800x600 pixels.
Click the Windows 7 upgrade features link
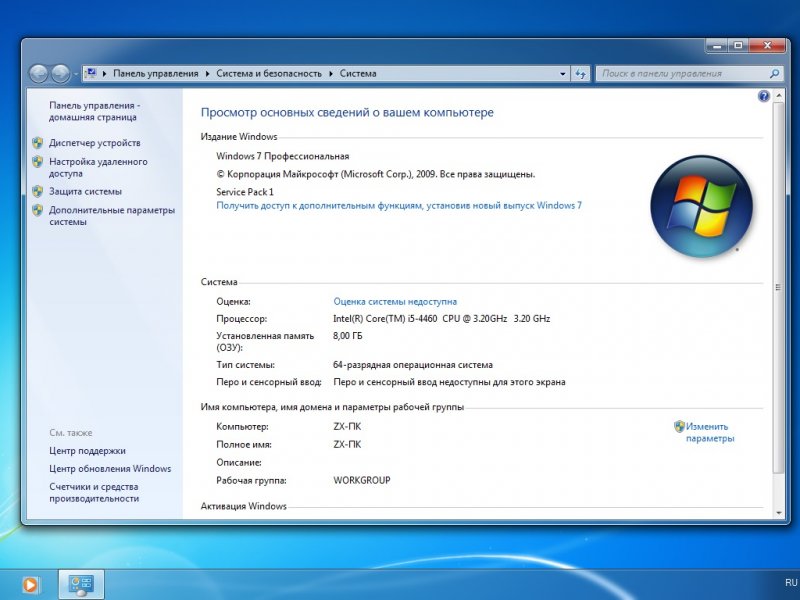coord(399,206)
